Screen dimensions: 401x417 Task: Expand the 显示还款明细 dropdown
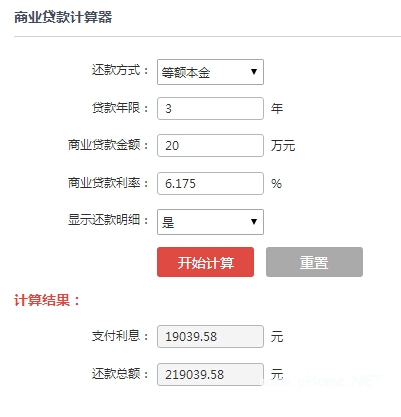[x=210, y=222]
